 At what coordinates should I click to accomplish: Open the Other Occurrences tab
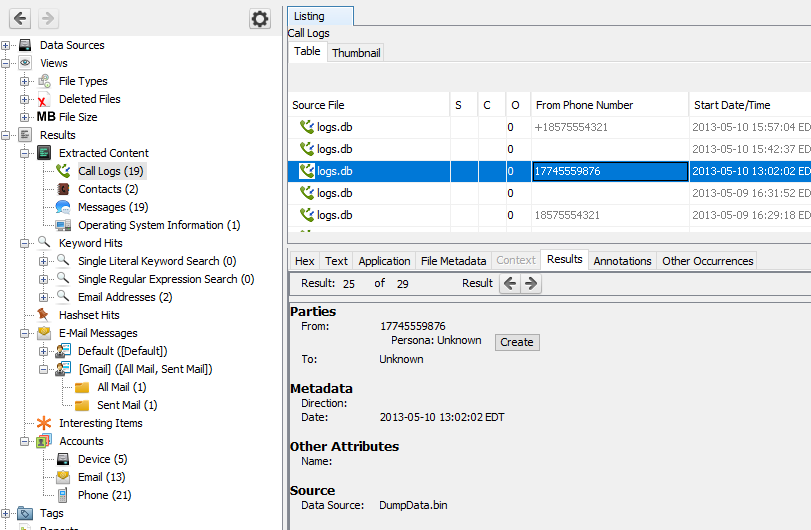click(x=707, y=261)
